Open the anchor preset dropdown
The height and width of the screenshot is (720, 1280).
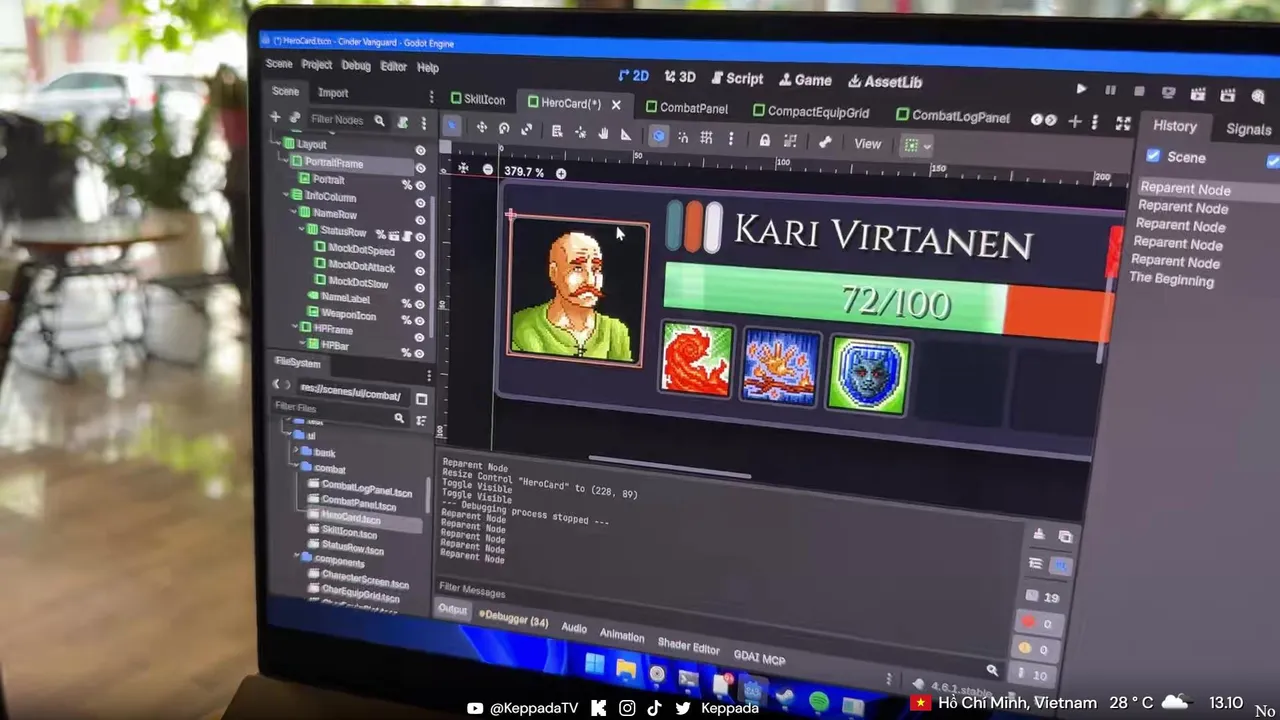[x=917, y=146]
